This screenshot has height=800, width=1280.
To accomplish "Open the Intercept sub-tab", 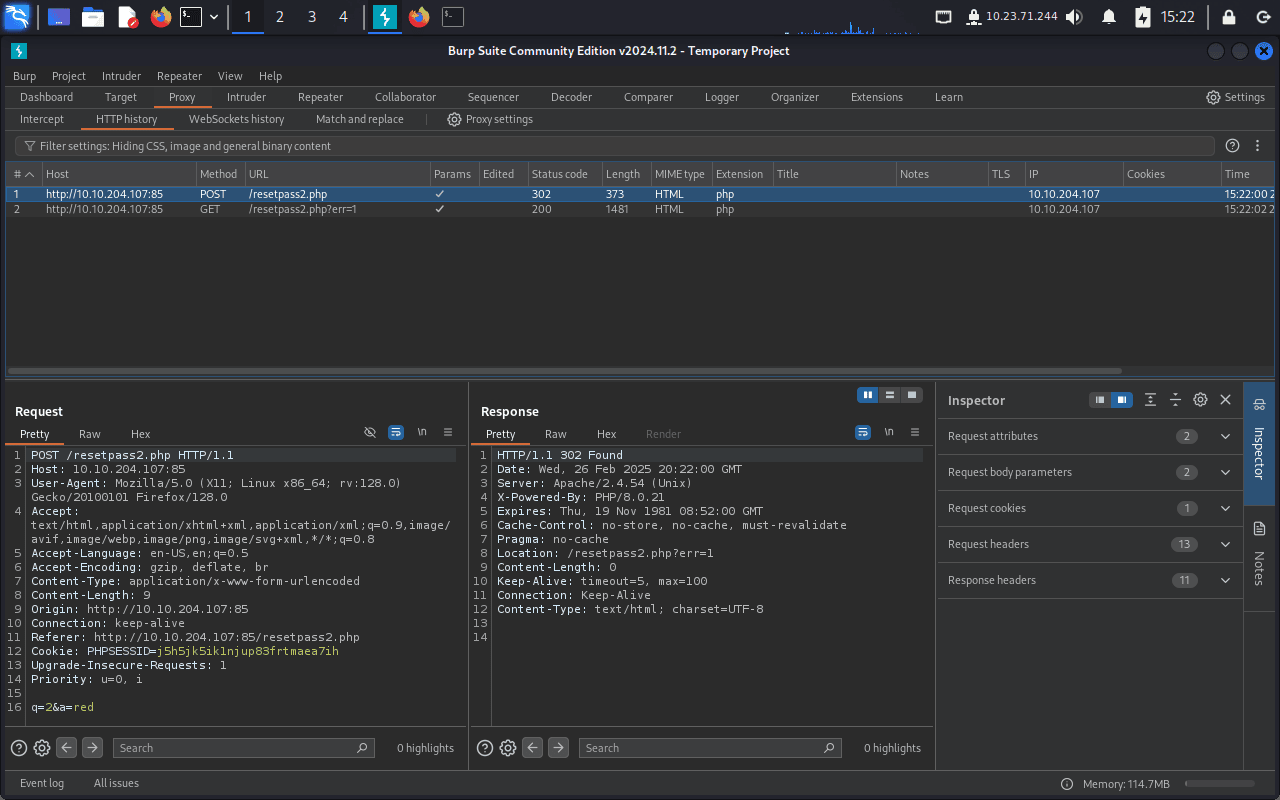I will click(x=42, y=119).
